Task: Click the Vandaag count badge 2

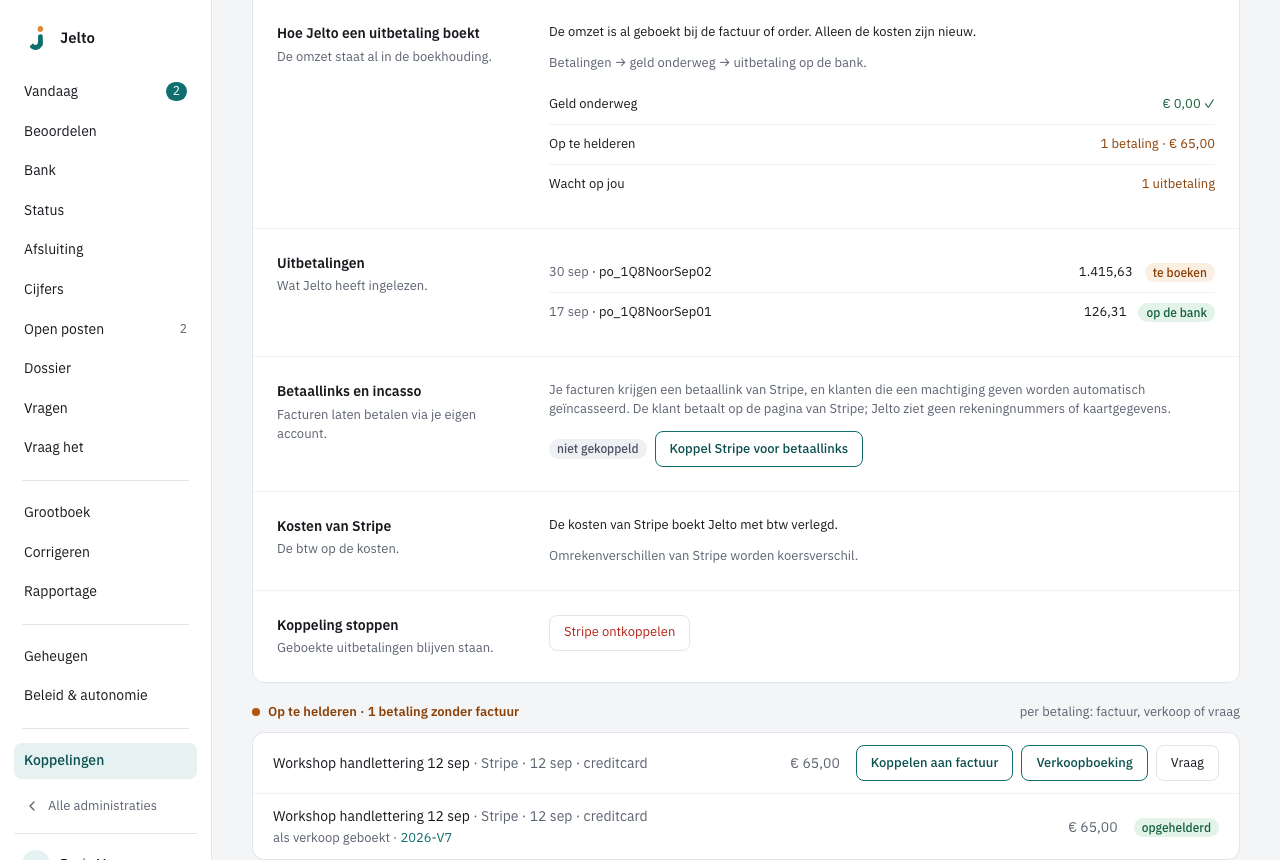Action: point(176,91)
